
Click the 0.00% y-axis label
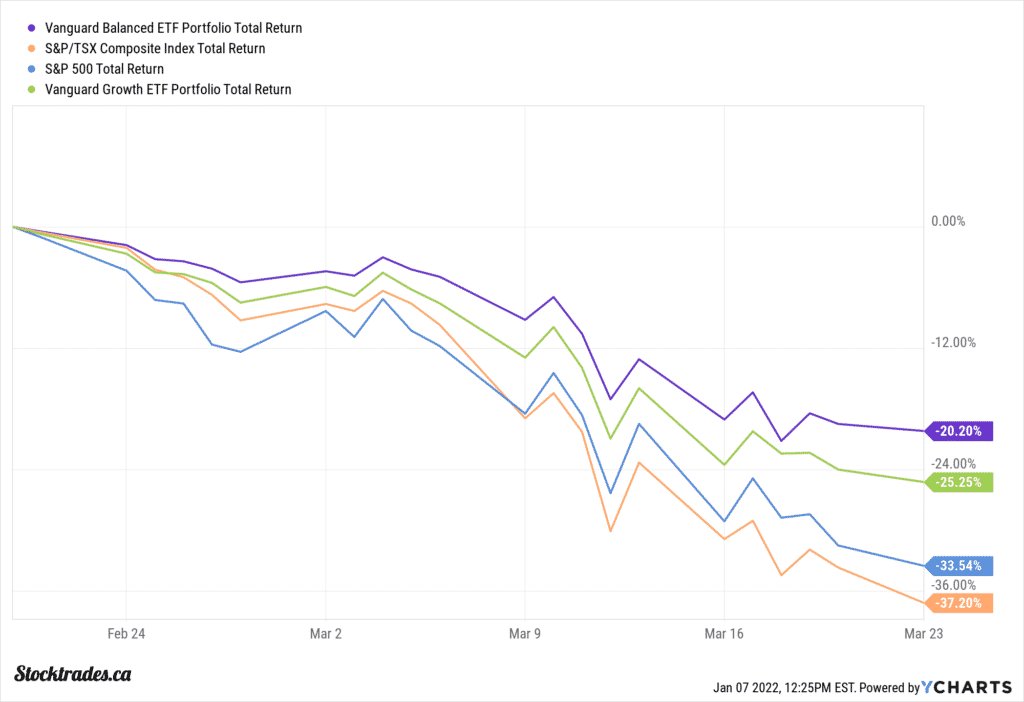coord(948,222)
